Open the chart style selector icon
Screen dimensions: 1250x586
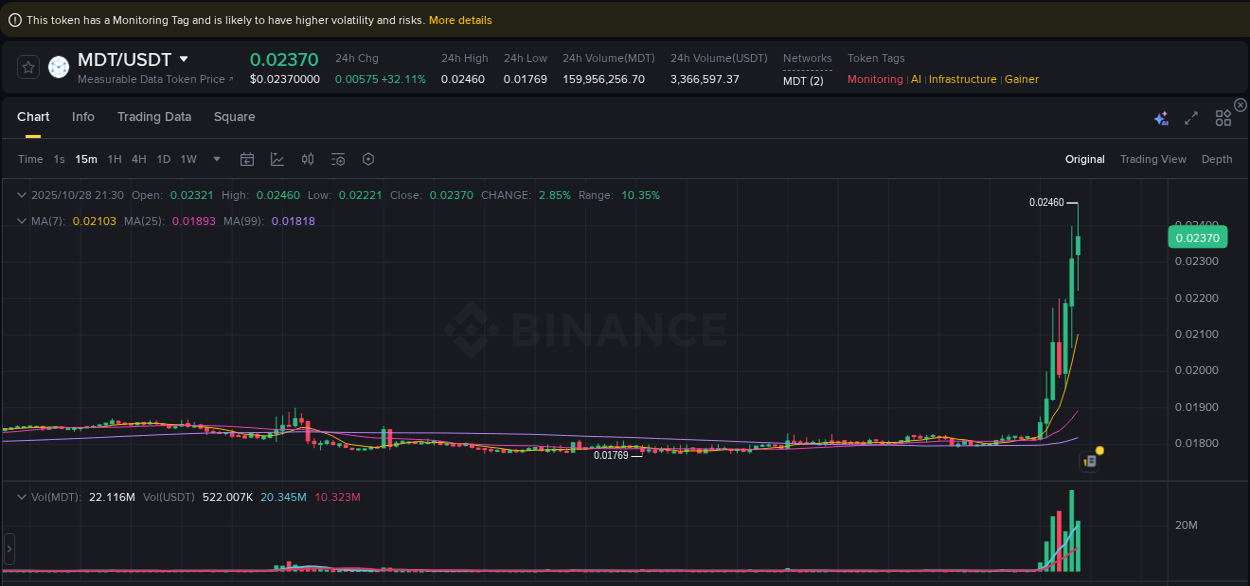click(275, 159)
